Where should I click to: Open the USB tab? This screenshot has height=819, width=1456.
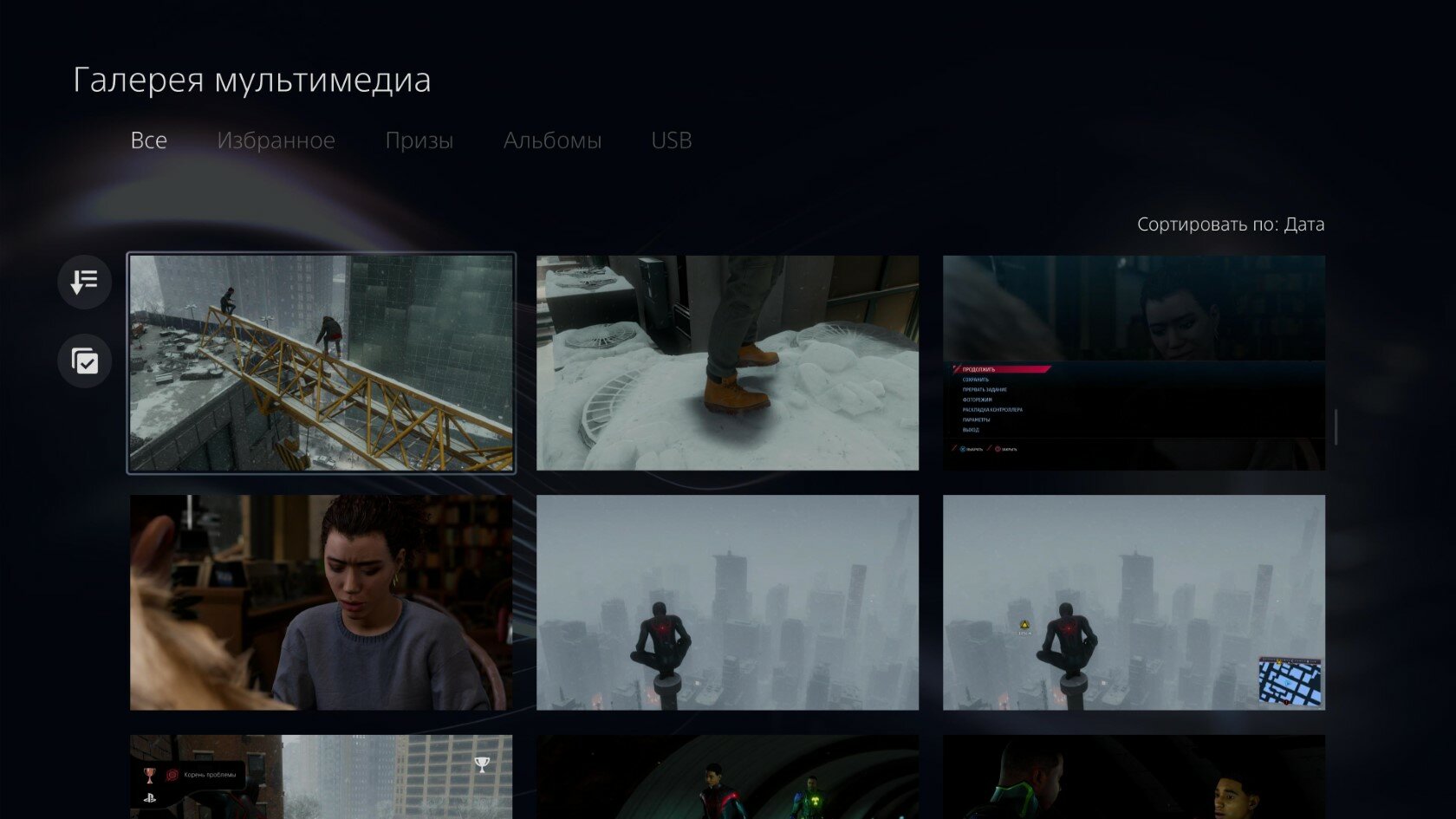click(x=671, y=140)
